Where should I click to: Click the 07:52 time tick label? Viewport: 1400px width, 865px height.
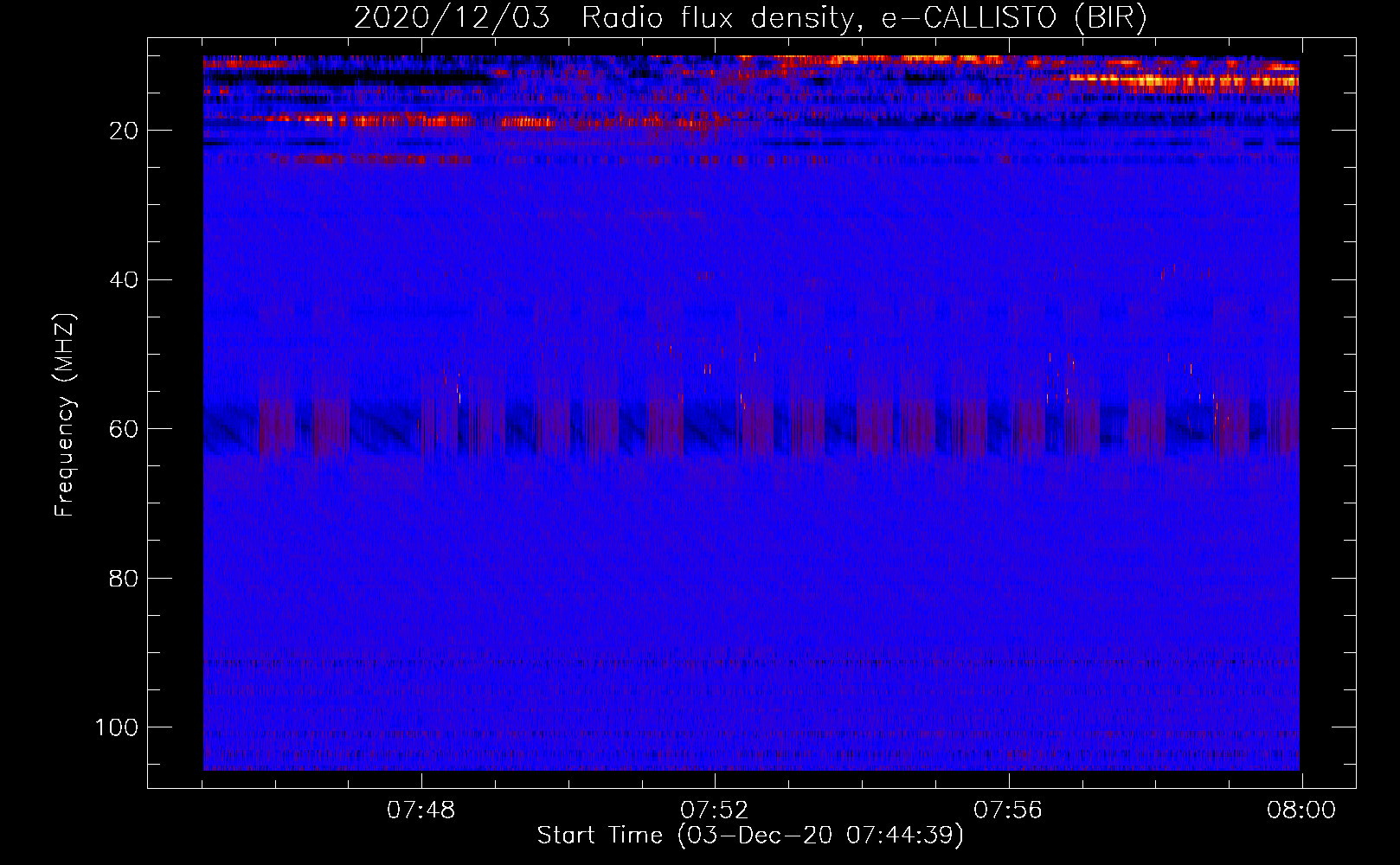[714, 811]
